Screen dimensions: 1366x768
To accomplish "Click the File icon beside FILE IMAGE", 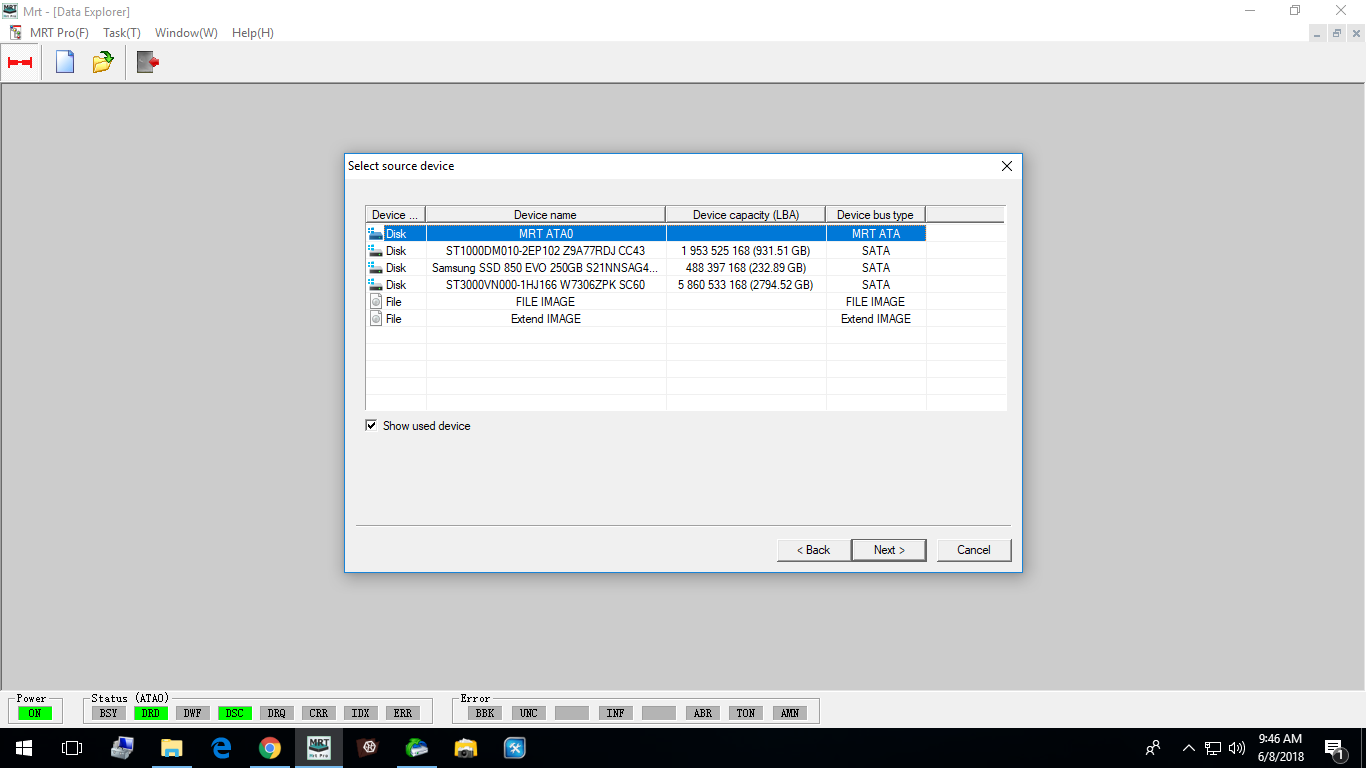I will coord(374,301).
